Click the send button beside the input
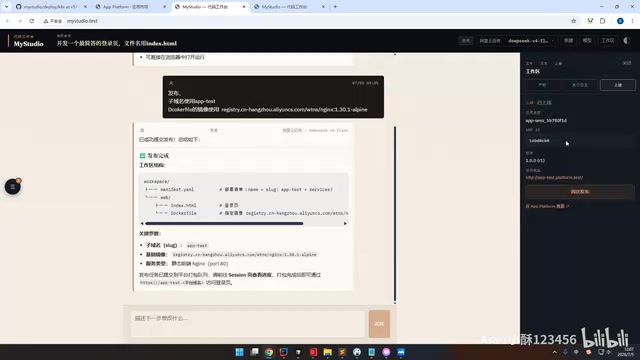This screenshot has height=360, width=640. (x=379, y=324)
